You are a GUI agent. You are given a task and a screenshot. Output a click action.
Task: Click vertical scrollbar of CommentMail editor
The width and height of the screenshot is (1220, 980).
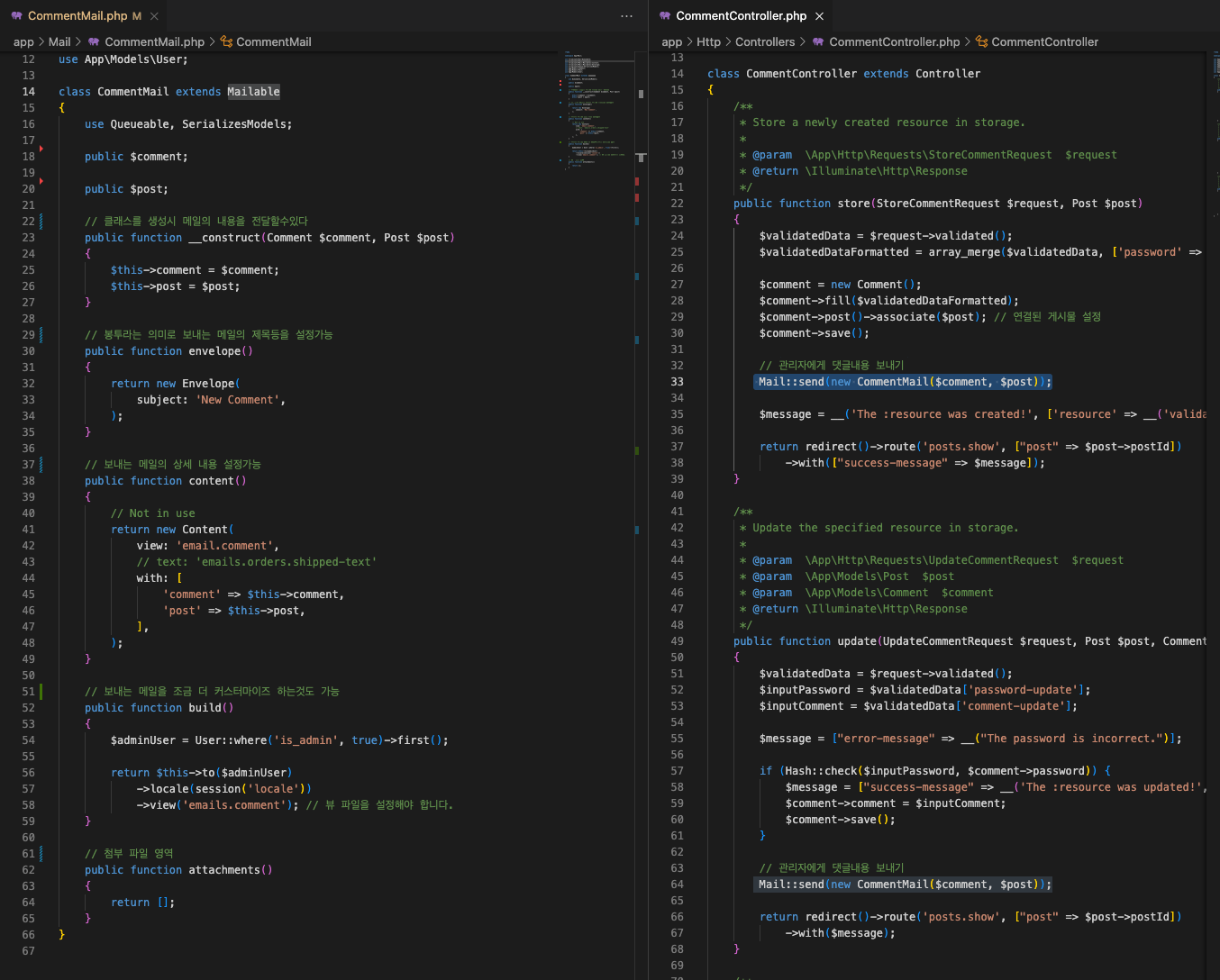(642, 513)
